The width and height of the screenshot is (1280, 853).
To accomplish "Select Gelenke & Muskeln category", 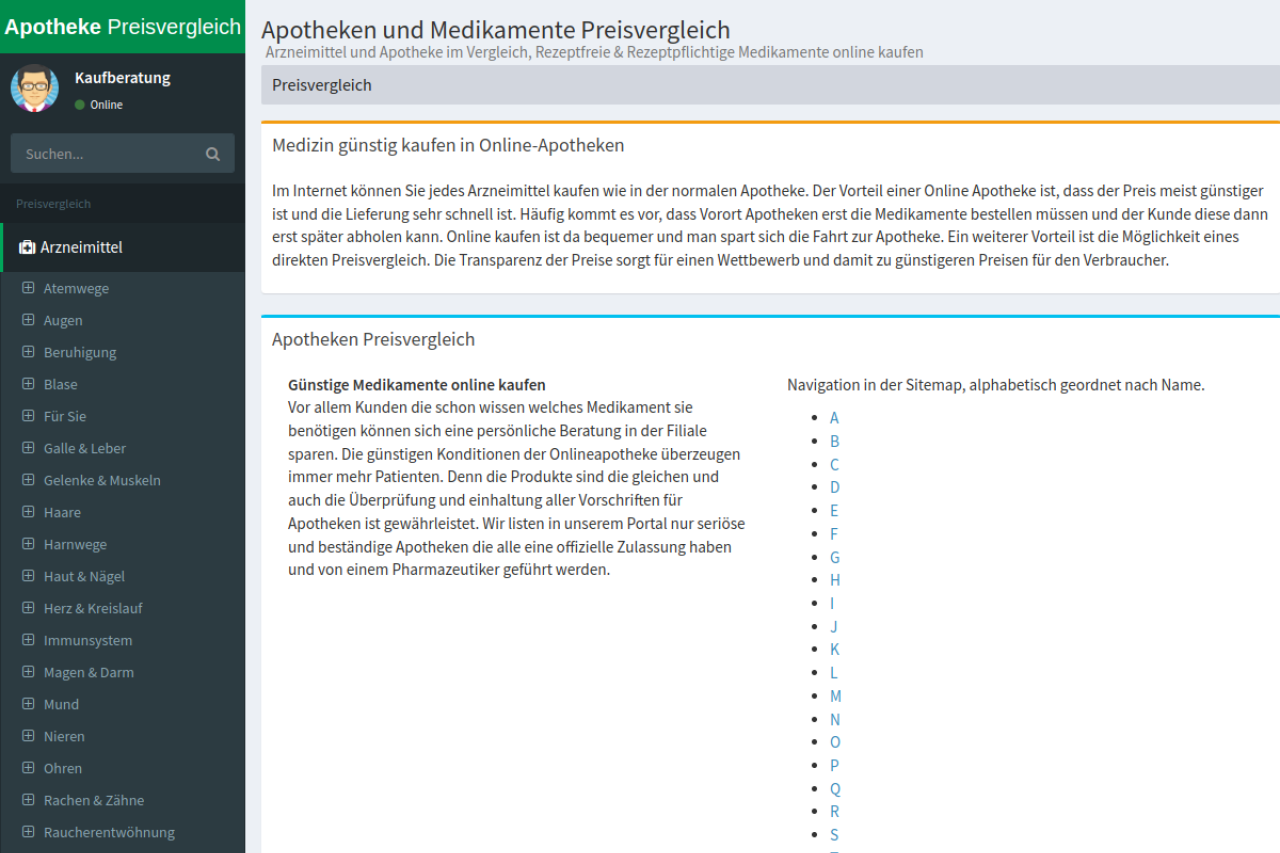I will pyautogui.click(x=101, y=480).
